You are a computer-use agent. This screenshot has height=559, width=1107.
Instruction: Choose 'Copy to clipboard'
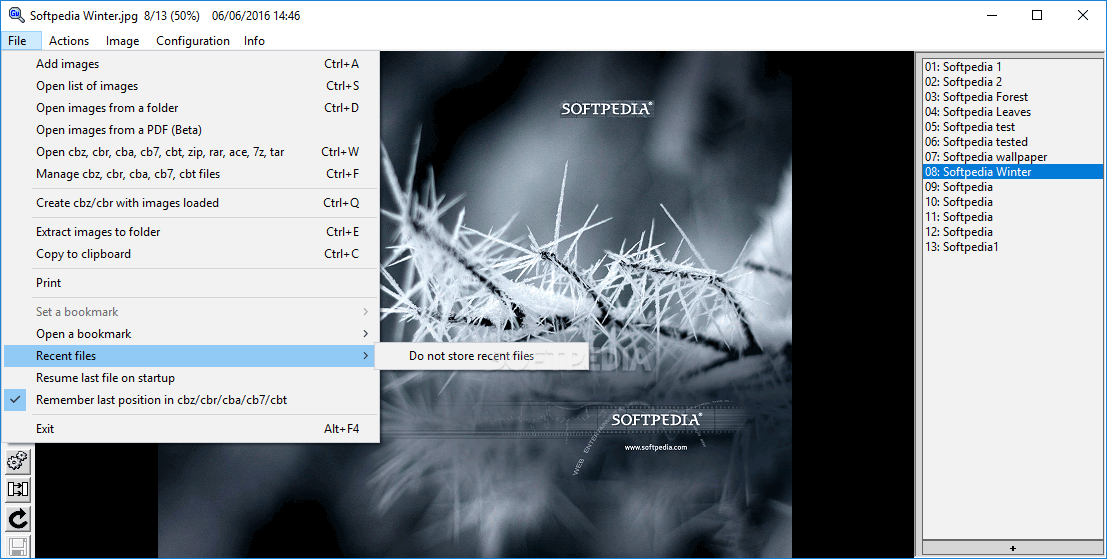click(191, 253)
